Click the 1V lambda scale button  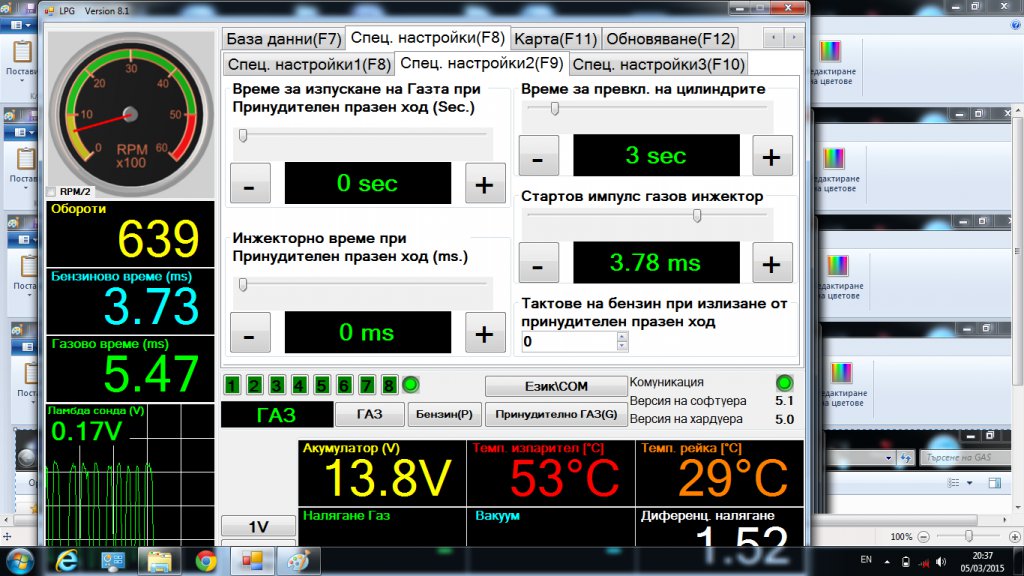(x=258, y=526)
